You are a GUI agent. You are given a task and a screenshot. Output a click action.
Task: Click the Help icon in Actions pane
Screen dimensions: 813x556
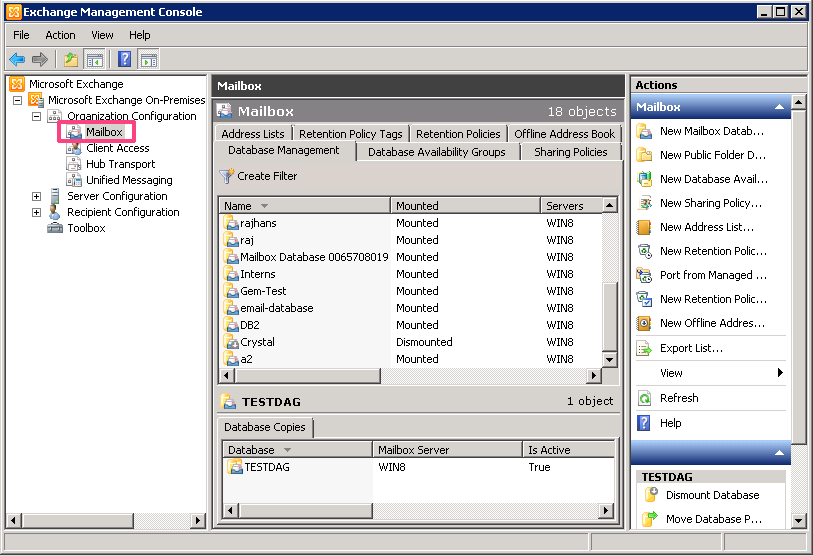644,423
